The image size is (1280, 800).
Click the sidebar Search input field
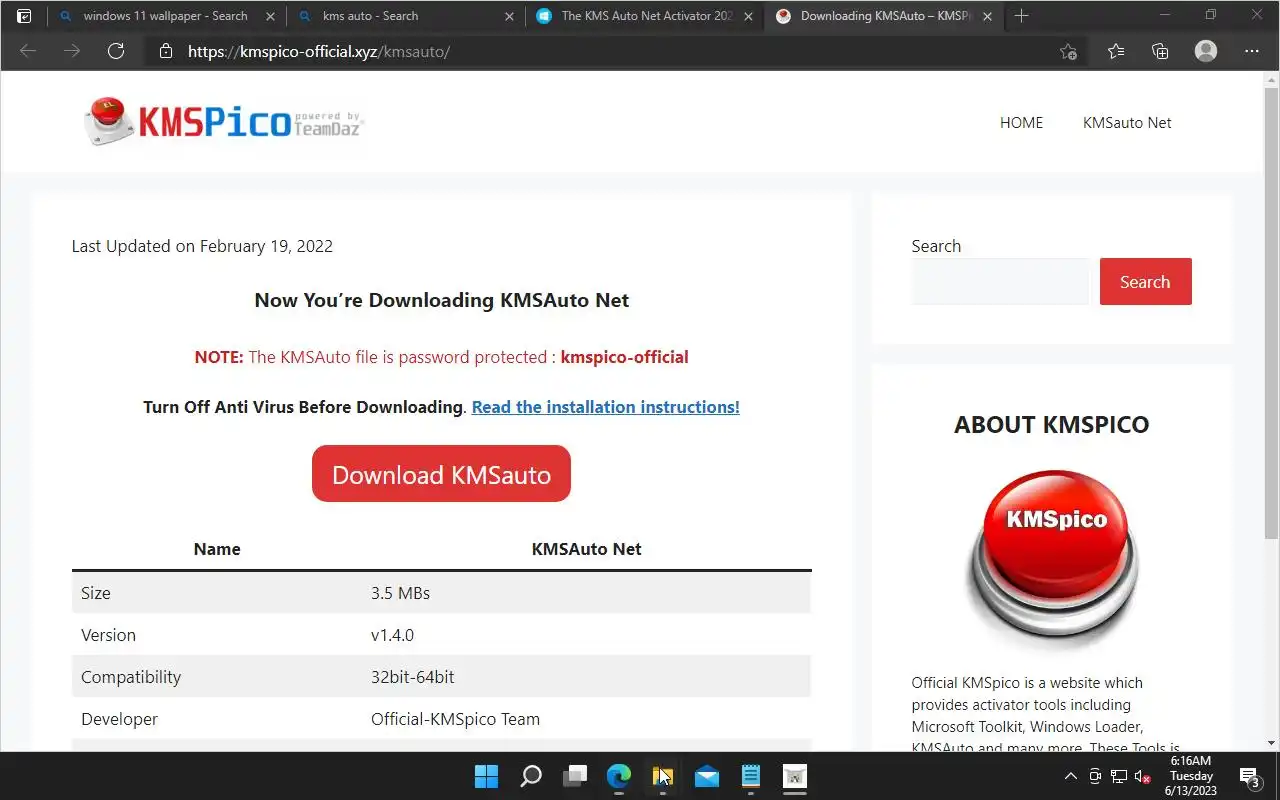[x=1000, y=282]
